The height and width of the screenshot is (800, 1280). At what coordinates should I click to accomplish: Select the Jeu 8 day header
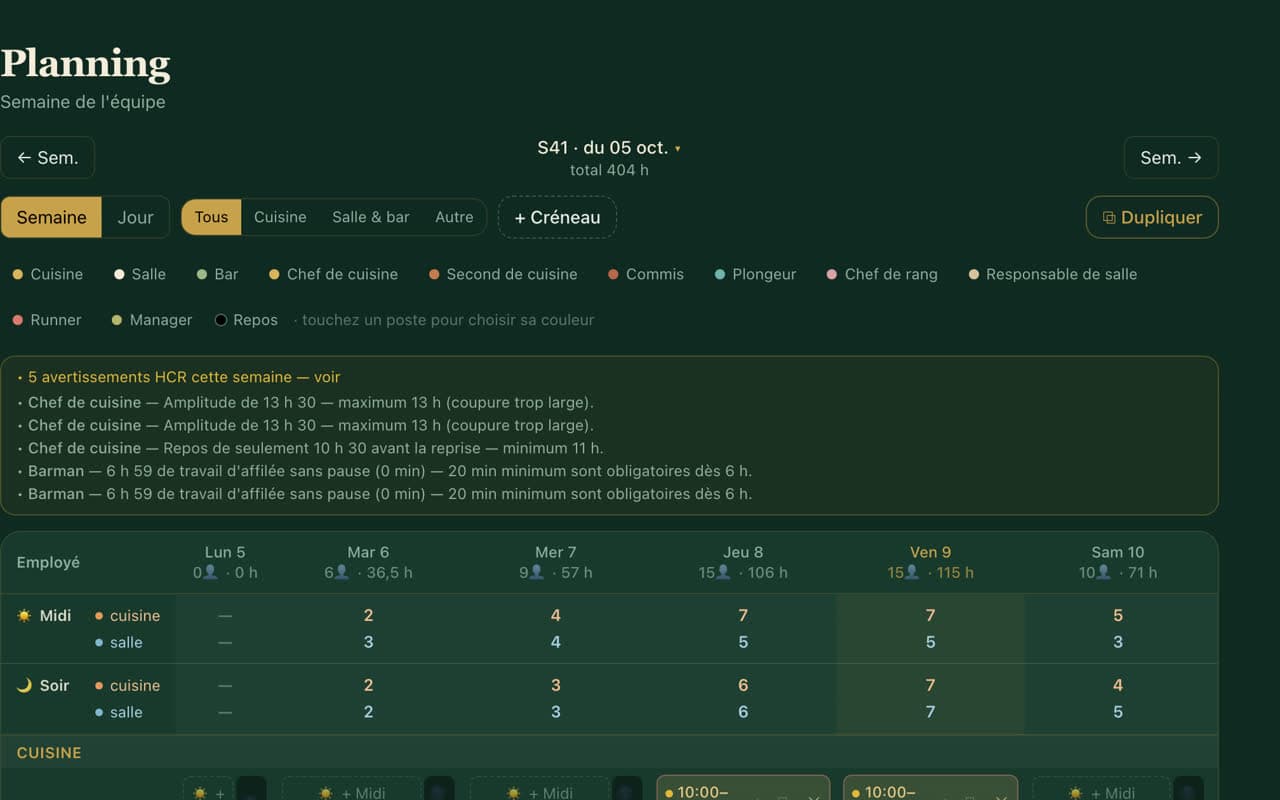pyautogui.click(x=743, y=562)
